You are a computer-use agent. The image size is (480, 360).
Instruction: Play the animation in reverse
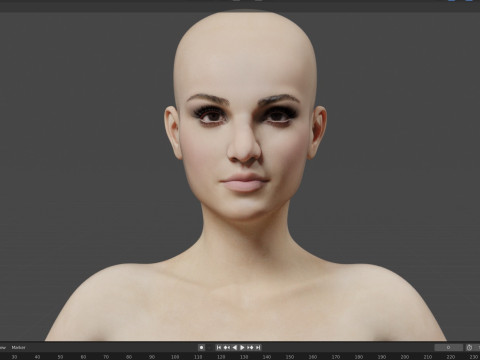click(235, 347)
